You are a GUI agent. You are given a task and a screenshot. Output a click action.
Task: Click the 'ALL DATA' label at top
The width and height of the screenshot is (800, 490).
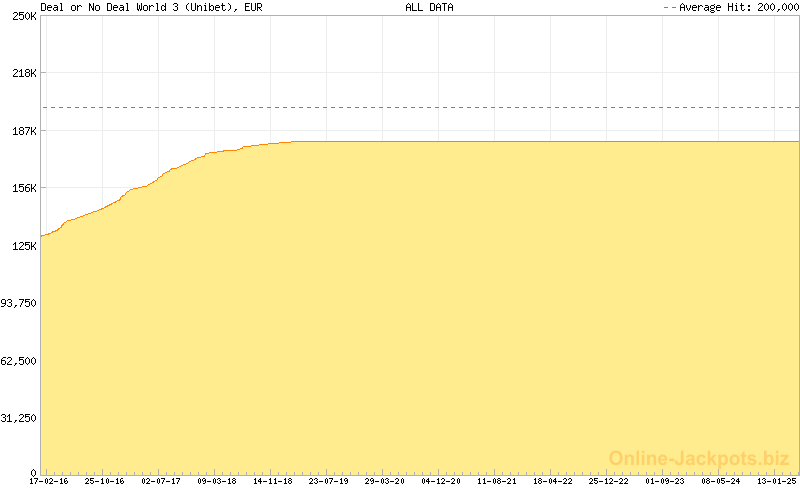click(429, 7)
